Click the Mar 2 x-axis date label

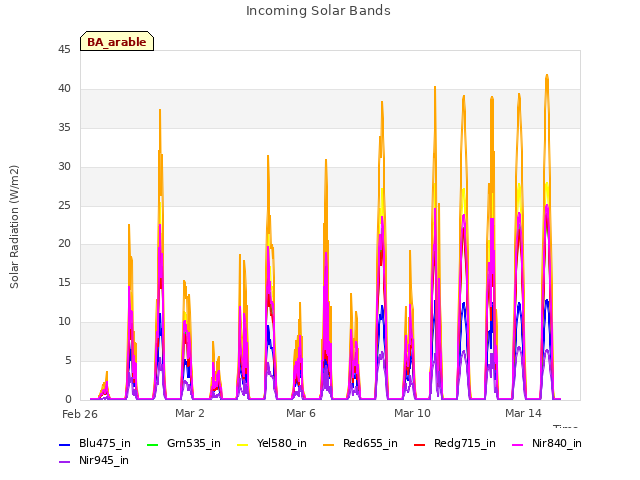(x=190, y=413)
